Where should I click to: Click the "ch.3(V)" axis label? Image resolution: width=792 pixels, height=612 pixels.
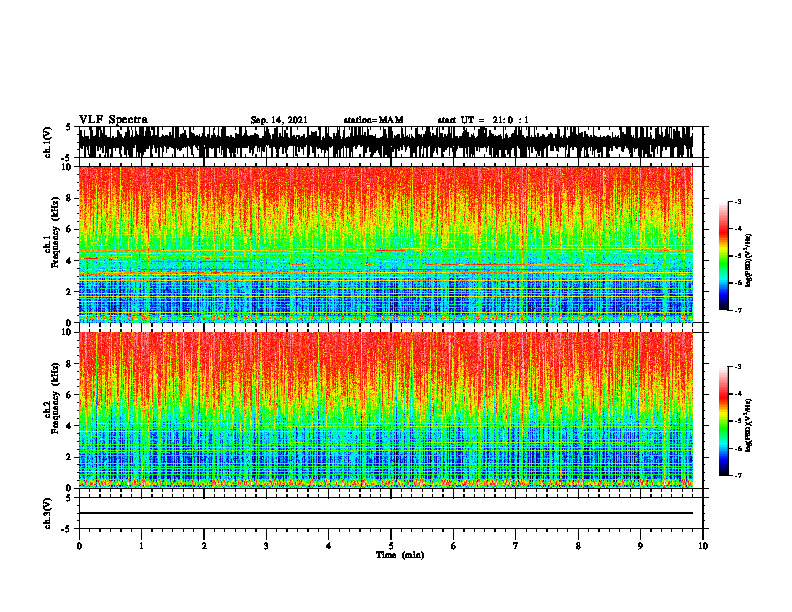click(48, 513)
